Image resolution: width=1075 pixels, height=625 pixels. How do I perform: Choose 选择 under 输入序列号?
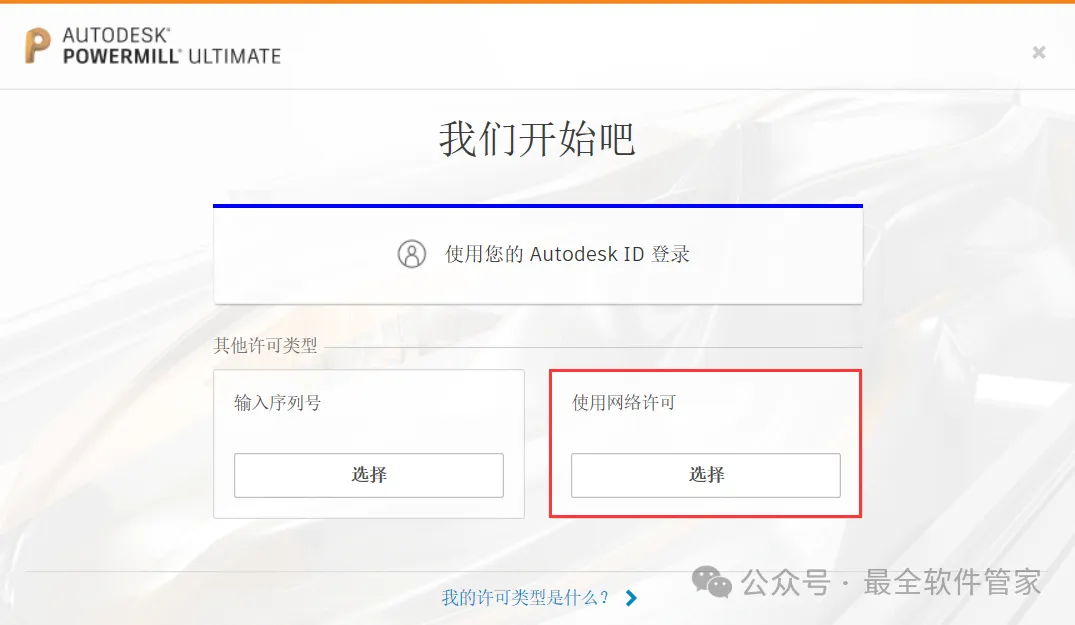pyautogui.click(x=369, y=475)
